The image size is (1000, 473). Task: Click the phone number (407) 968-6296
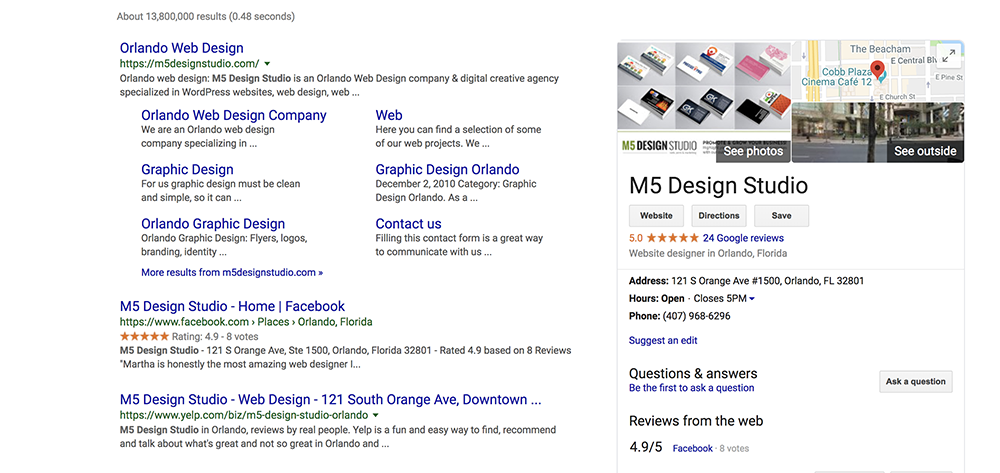pyautogui.click(x=696, y=316)
